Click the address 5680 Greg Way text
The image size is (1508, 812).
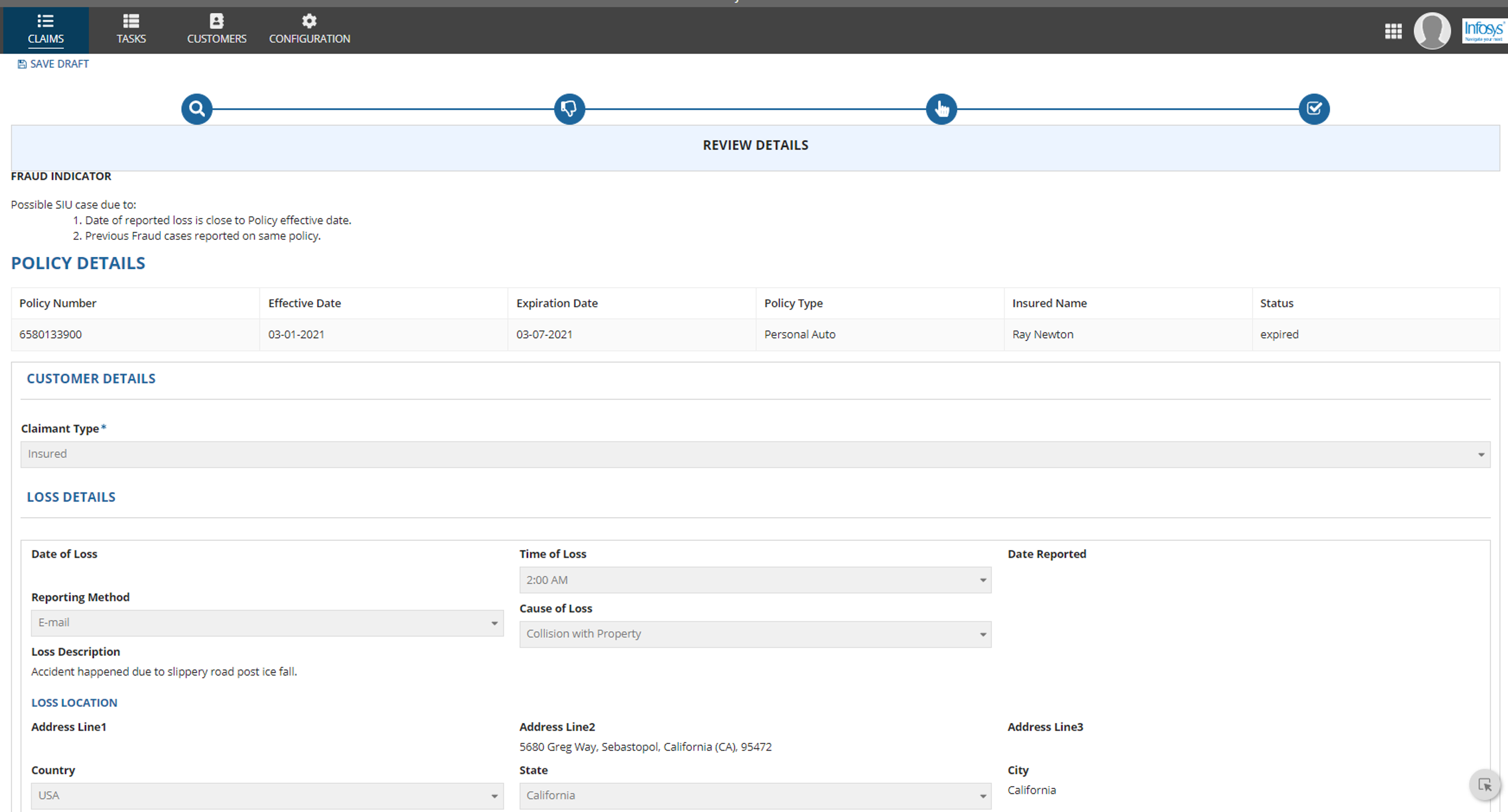[x=645, y=747]
